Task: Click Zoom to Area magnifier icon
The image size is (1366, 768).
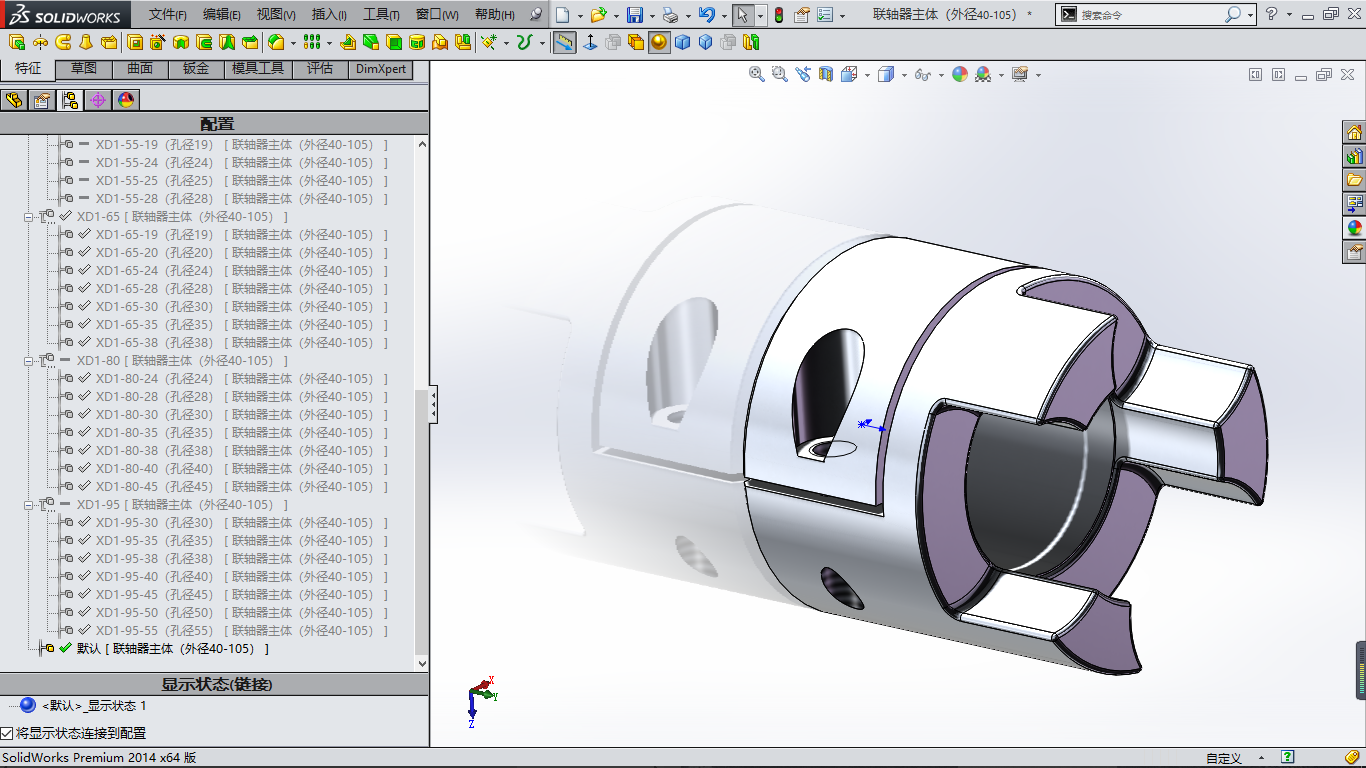Action: pos(780,74)
